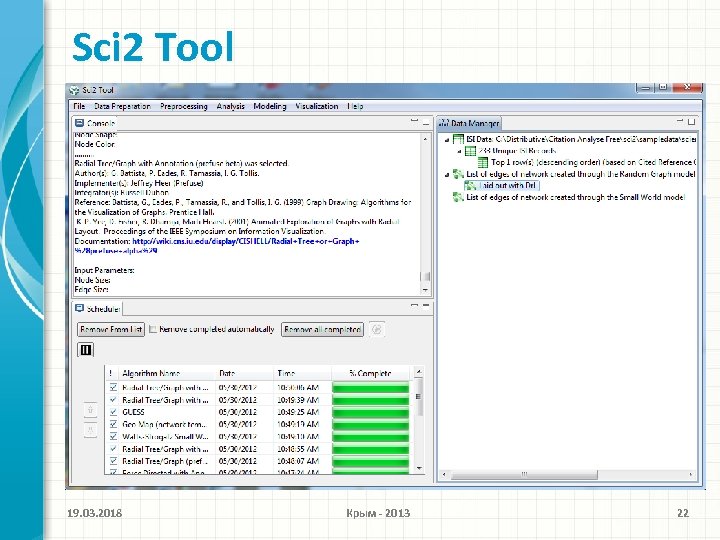Click the Algorithm Name column header
The image size is (720, 540).
(x=167, y=373)
